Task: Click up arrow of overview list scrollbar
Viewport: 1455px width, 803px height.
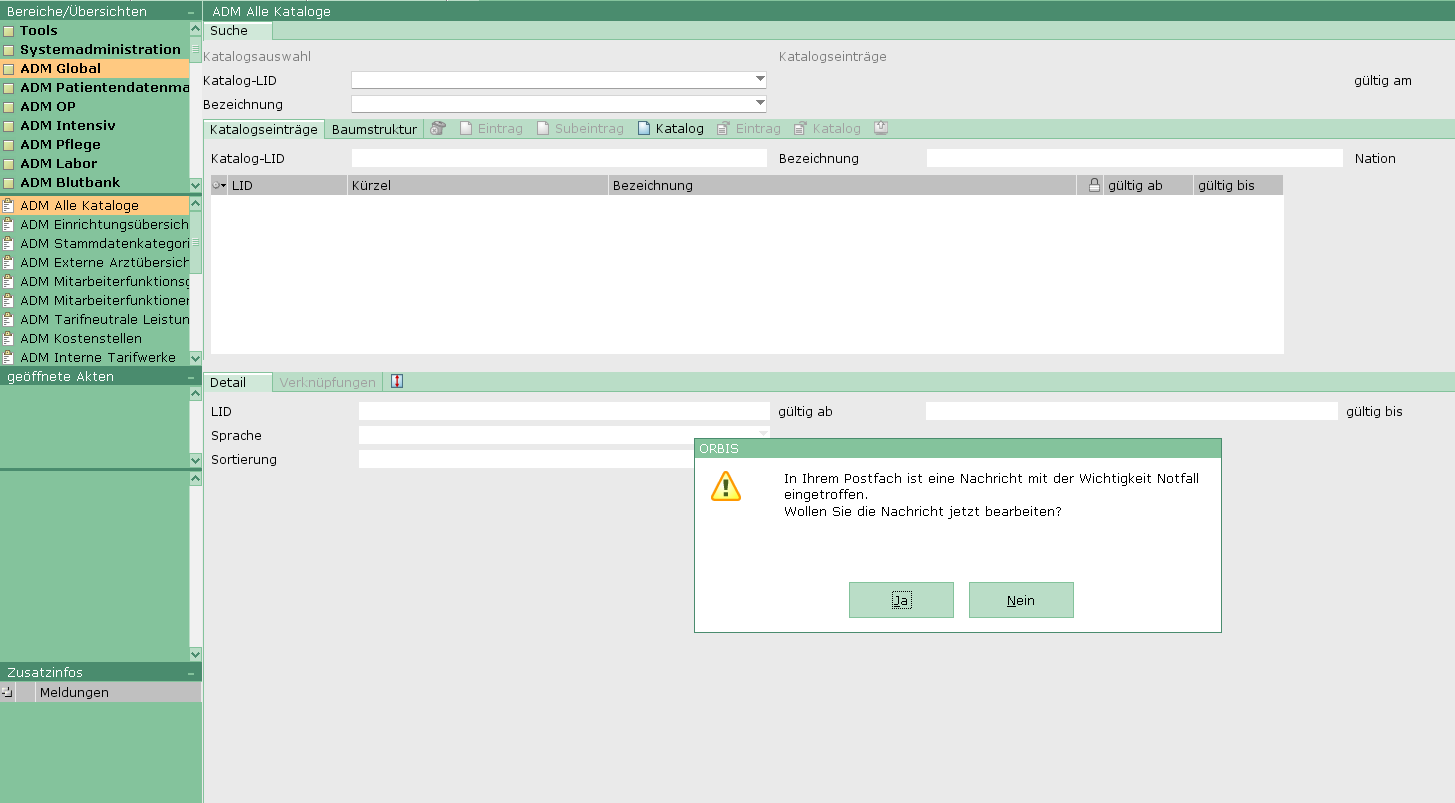Action: pos(195,204)
